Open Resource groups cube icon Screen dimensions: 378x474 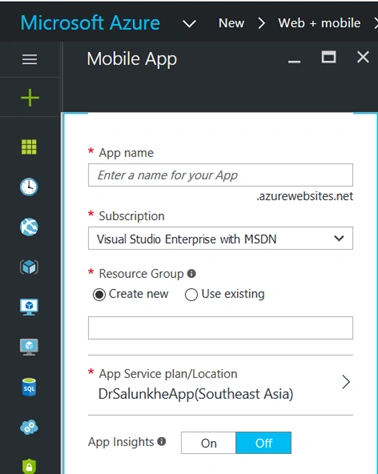[x=29, y=267]
